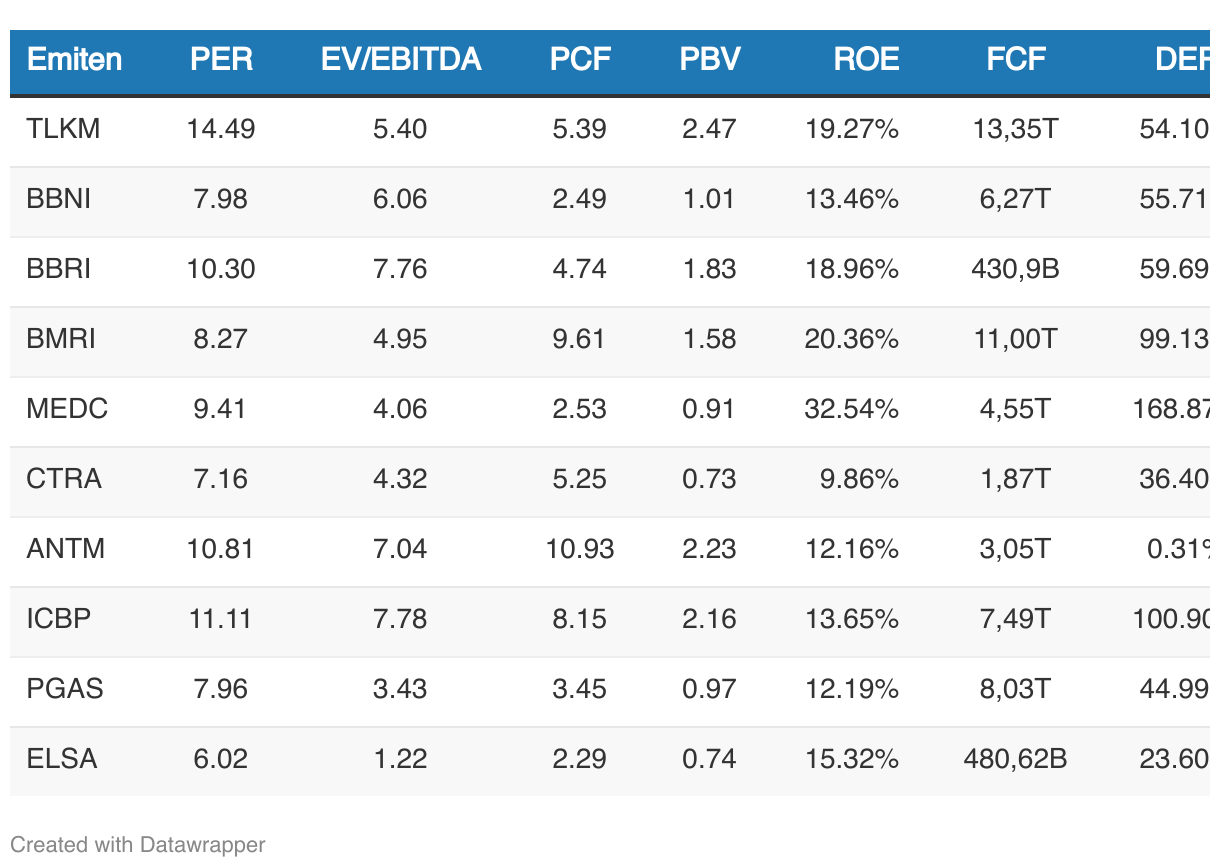The width and height of the screenshot is (1220, 868).
Task: Select the TLKM row label
Action: coord(63,129)
